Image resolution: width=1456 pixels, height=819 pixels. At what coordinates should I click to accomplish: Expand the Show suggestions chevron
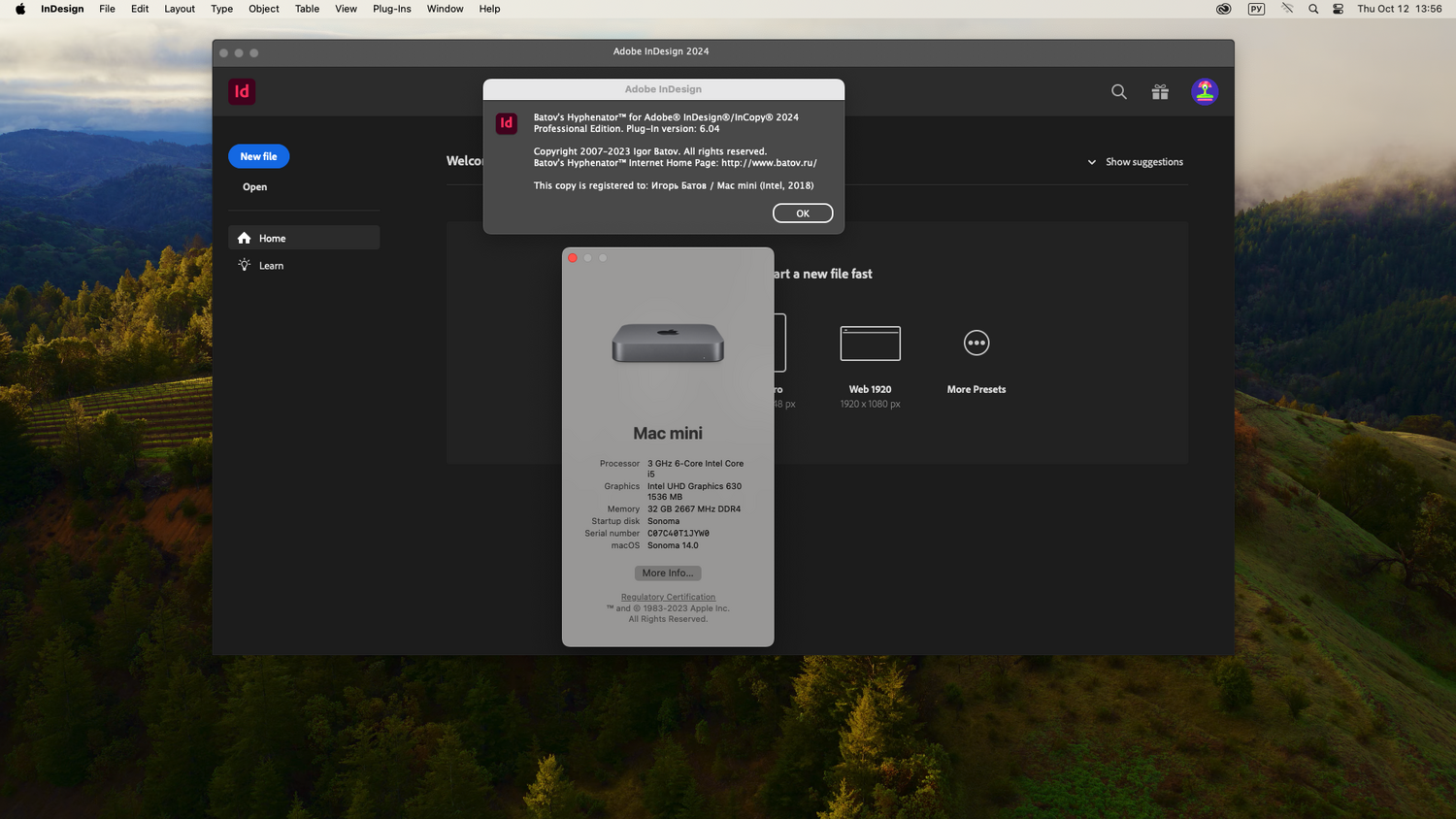[x=1092, y=162]
